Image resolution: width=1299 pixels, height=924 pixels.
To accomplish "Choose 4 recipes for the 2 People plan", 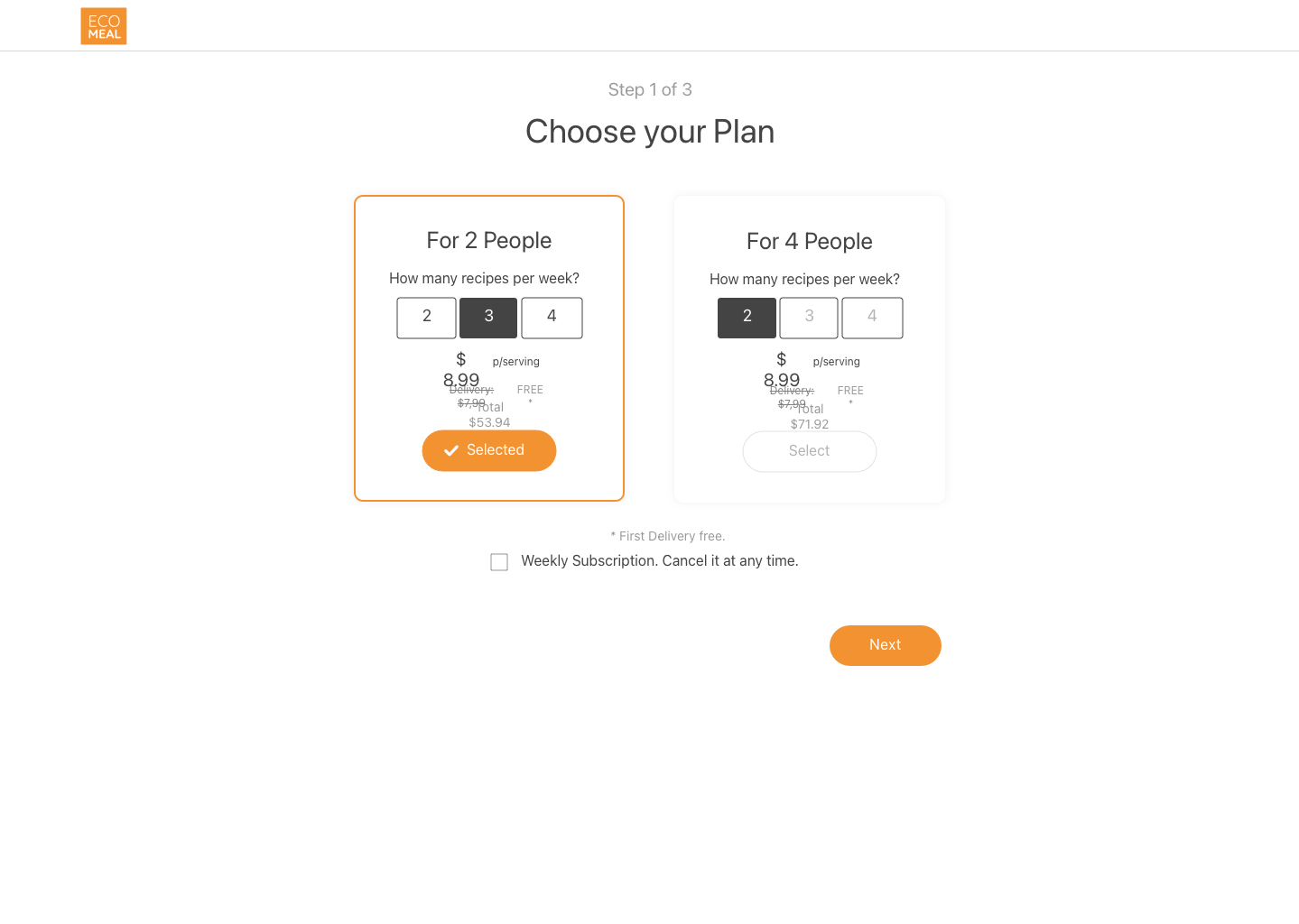I will click(x=552, y=318).
